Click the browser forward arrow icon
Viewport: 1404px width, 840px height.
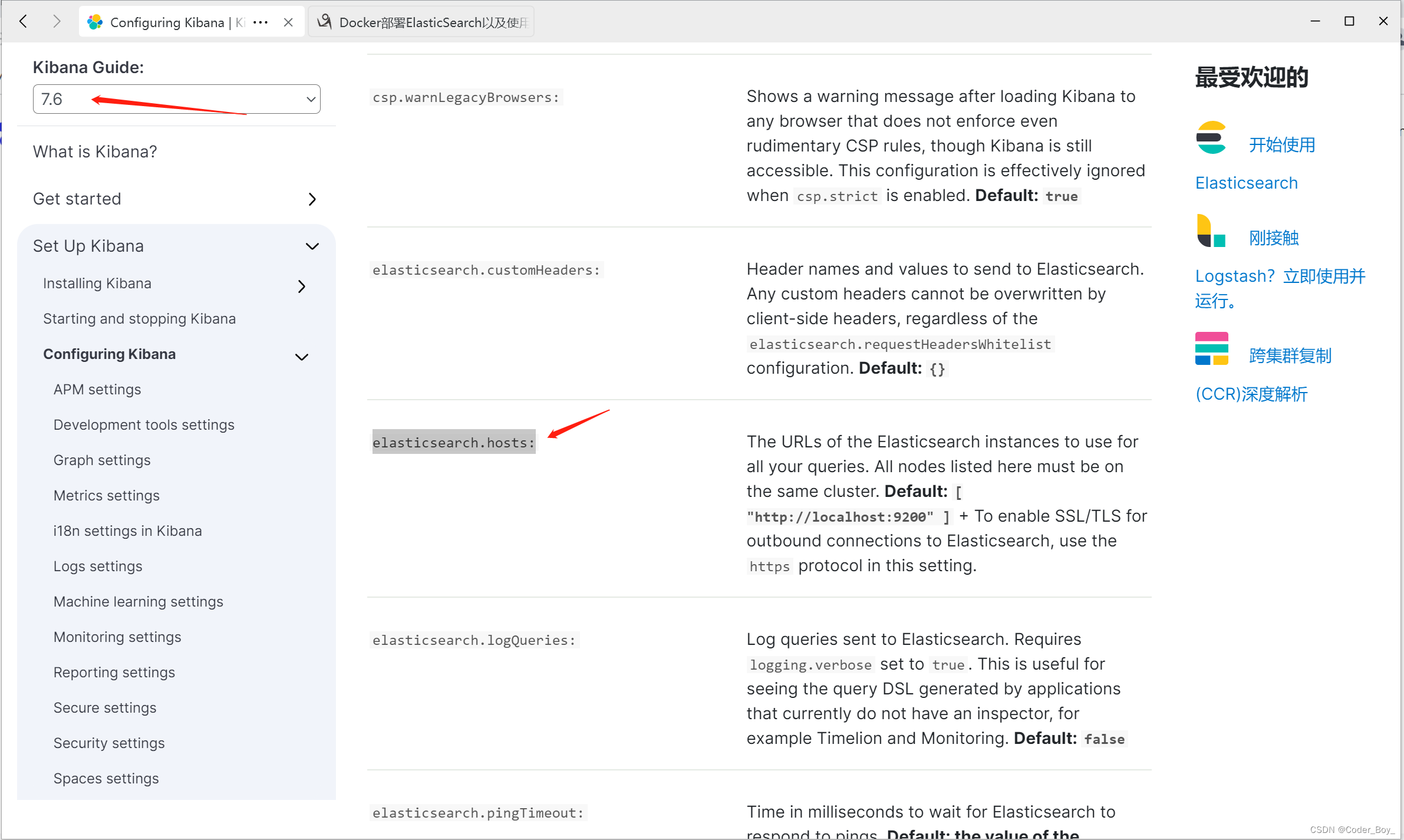(x=57, y=22)
